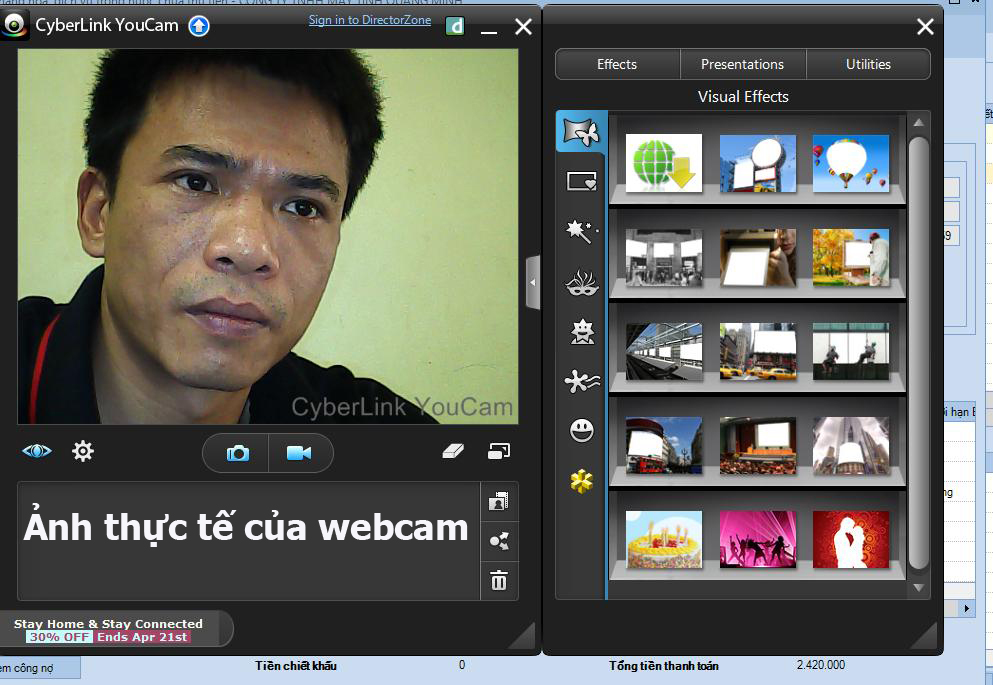Click the share icon beside capture tray
The height and width of the screenshot is (685, 993).
coord(499,541)
